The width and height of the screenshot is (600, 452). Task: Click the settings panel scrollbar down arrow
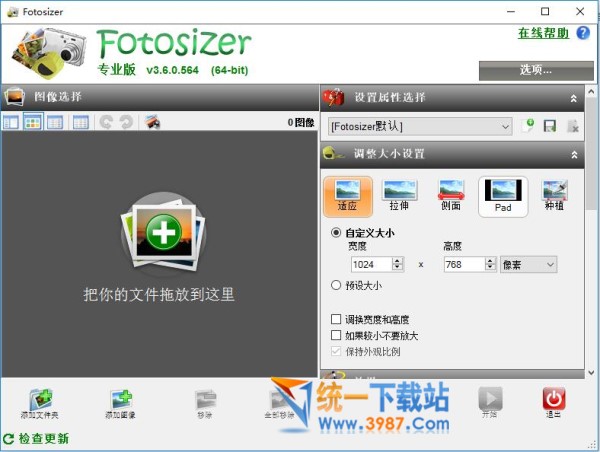point(591,372)
